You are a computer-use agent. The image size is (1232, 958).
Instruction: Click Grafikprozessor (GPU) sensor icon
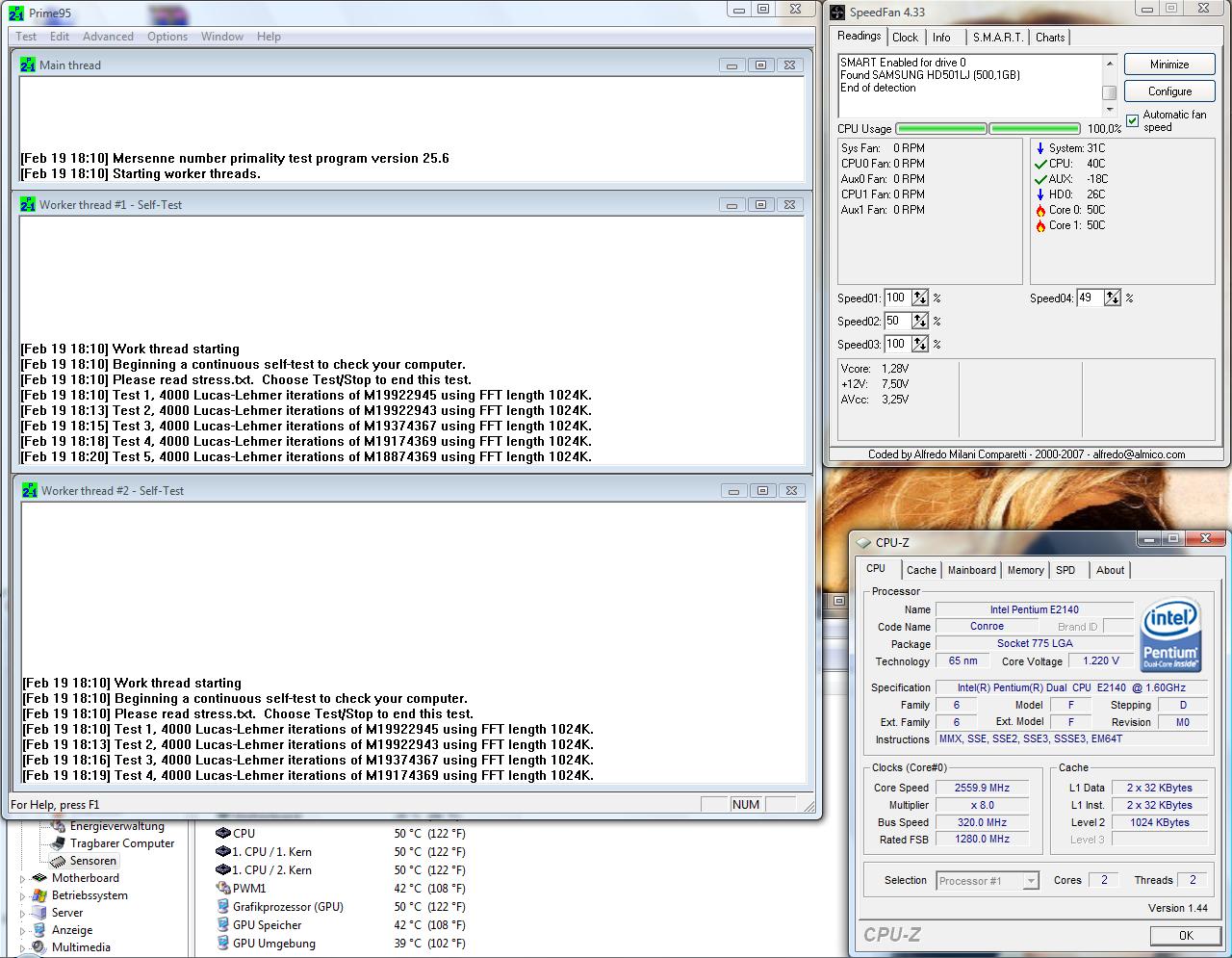[x=223, y=907]
